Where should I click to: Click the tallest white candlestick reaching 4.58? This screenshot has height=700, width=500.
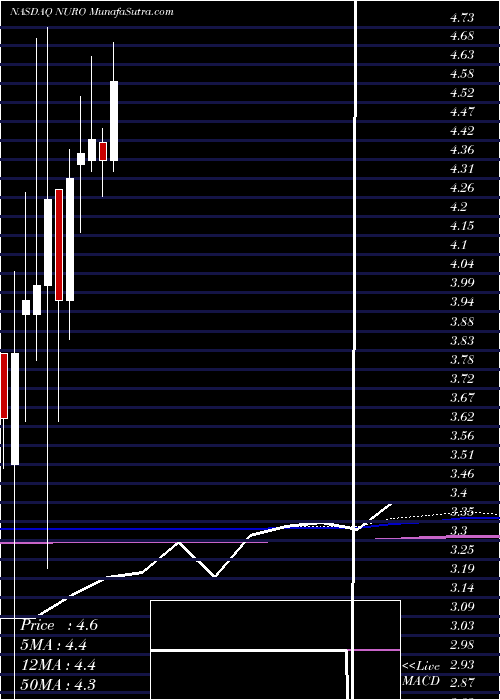(114, 121)
